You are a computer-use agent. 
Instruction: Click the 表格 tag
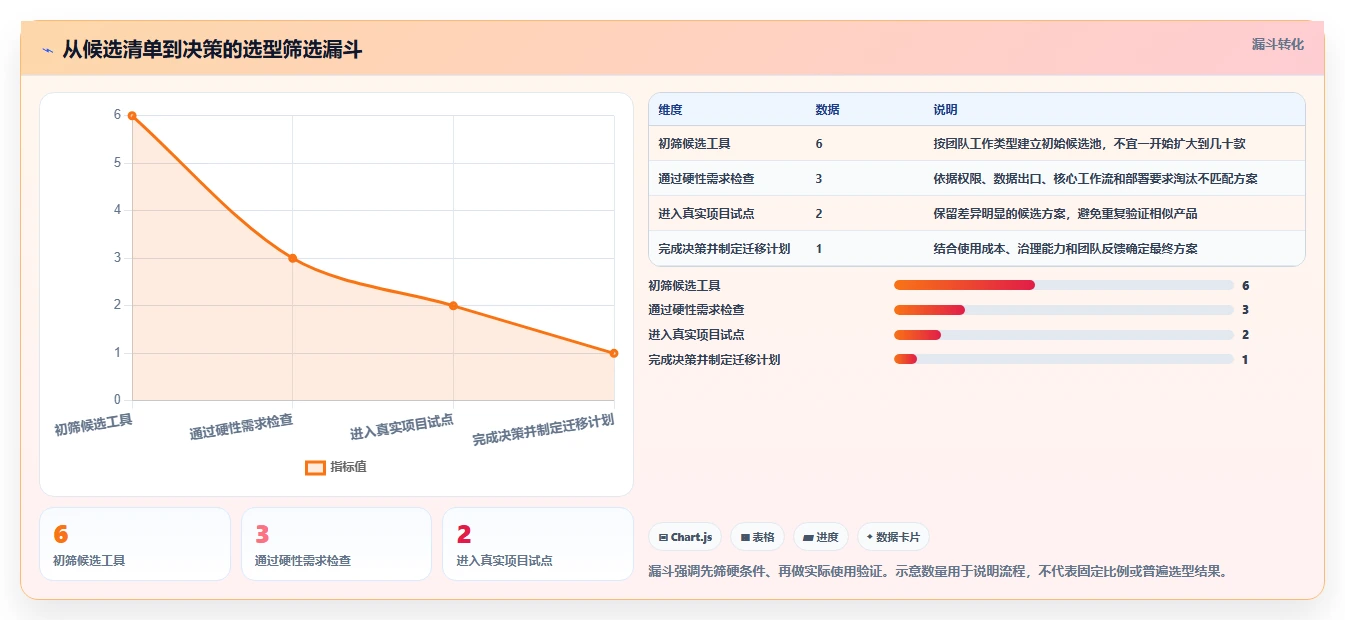point(758,537)
